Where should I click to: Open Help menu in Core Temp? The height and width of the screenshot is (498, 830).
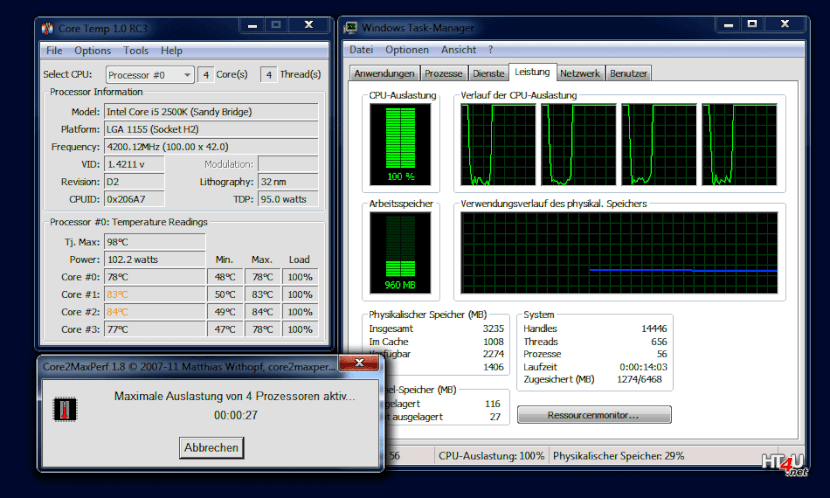(172, 50)
